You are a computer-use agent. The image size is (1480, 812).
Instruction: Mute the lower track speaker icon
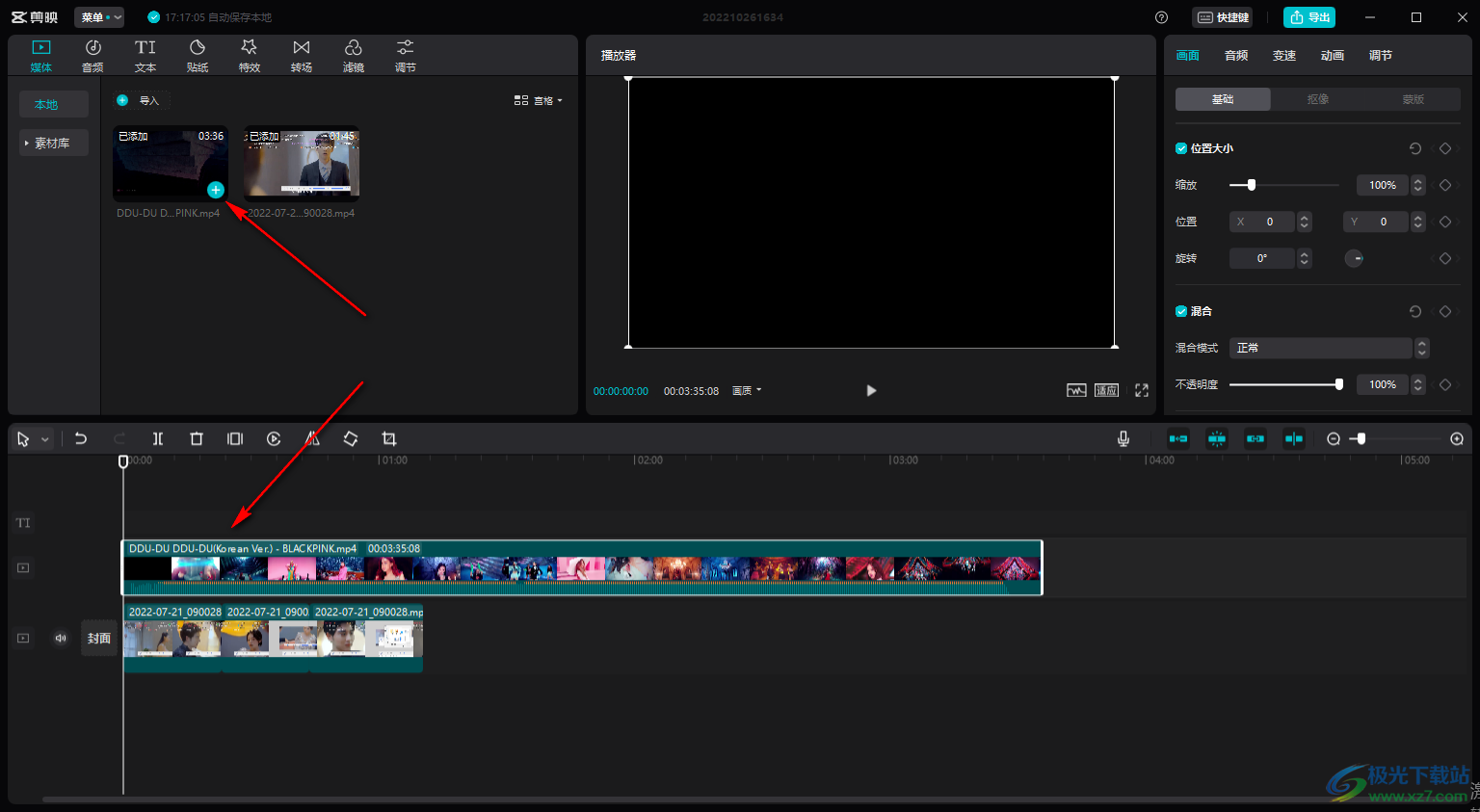61,638
